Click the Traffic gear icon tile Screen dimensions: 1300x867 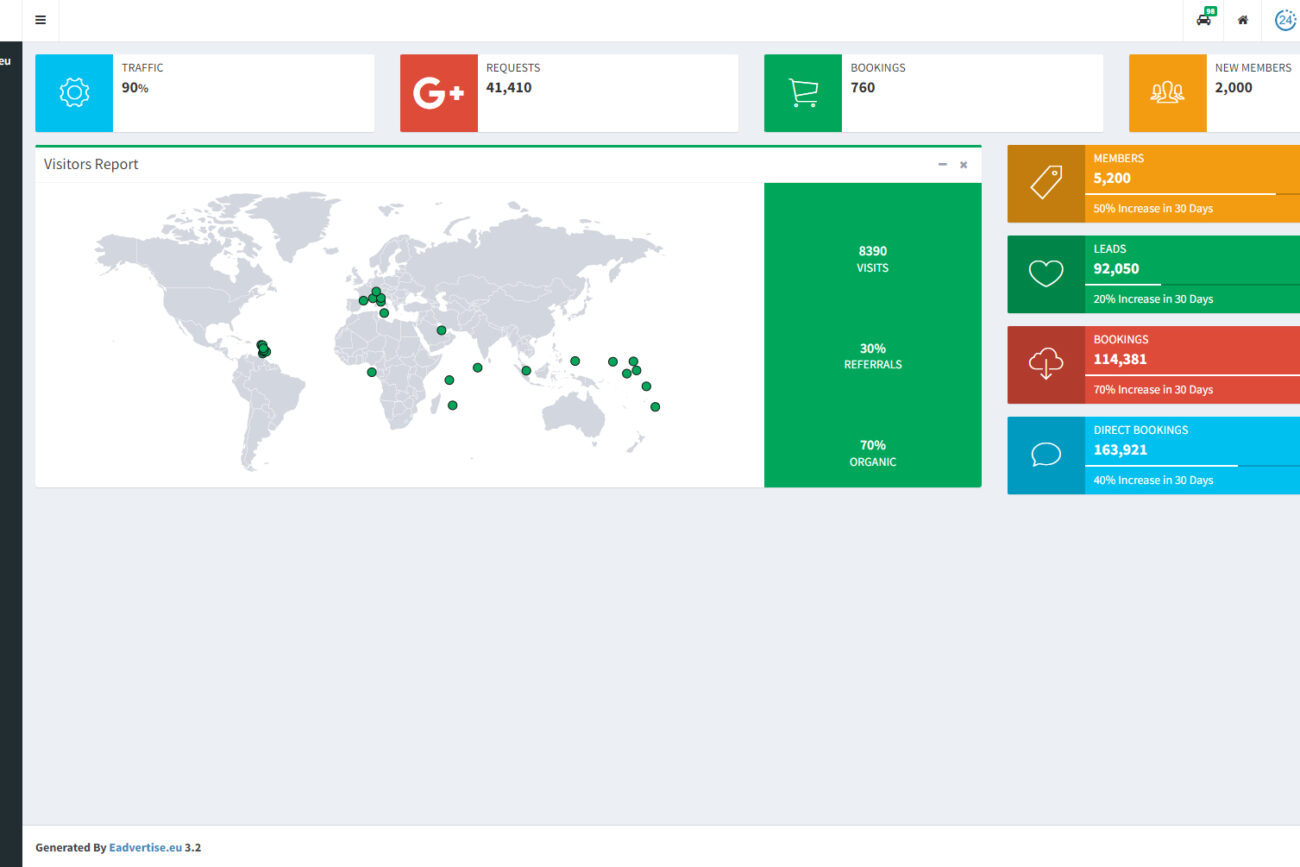tap(74, 93)
